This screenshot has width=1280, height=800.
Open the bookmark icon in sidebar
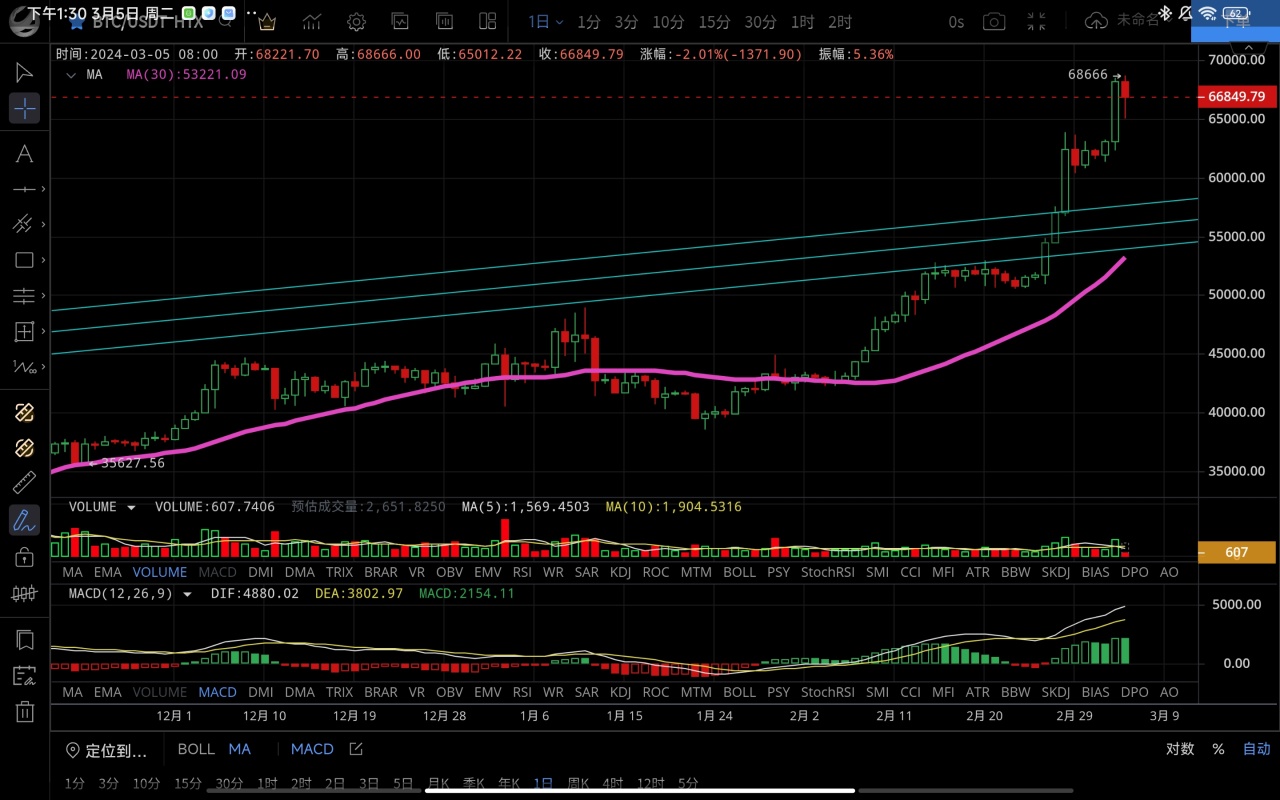(24, 640)
